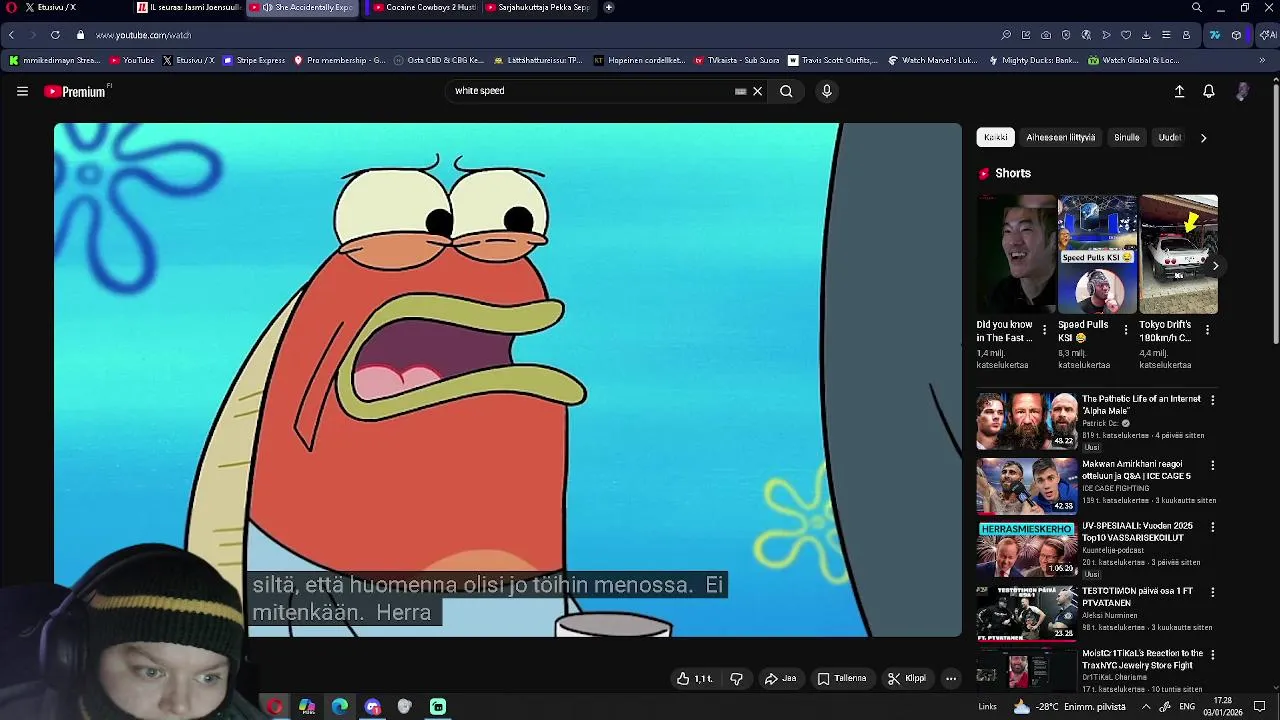
Task: Open options for the 'Speed Pulls KSI' Short
Action: 1126,330
